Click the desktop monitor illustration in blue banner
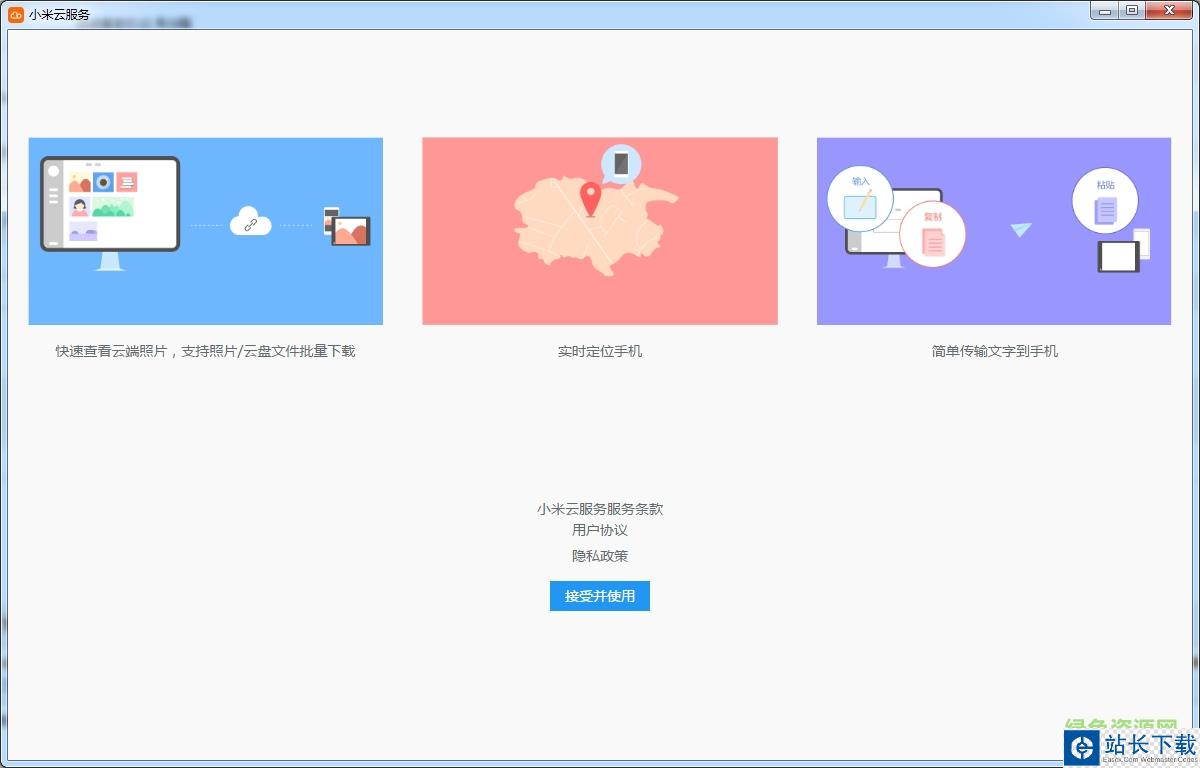The image size is (1200, 768). pyautogui.click(x=110, y=205)
